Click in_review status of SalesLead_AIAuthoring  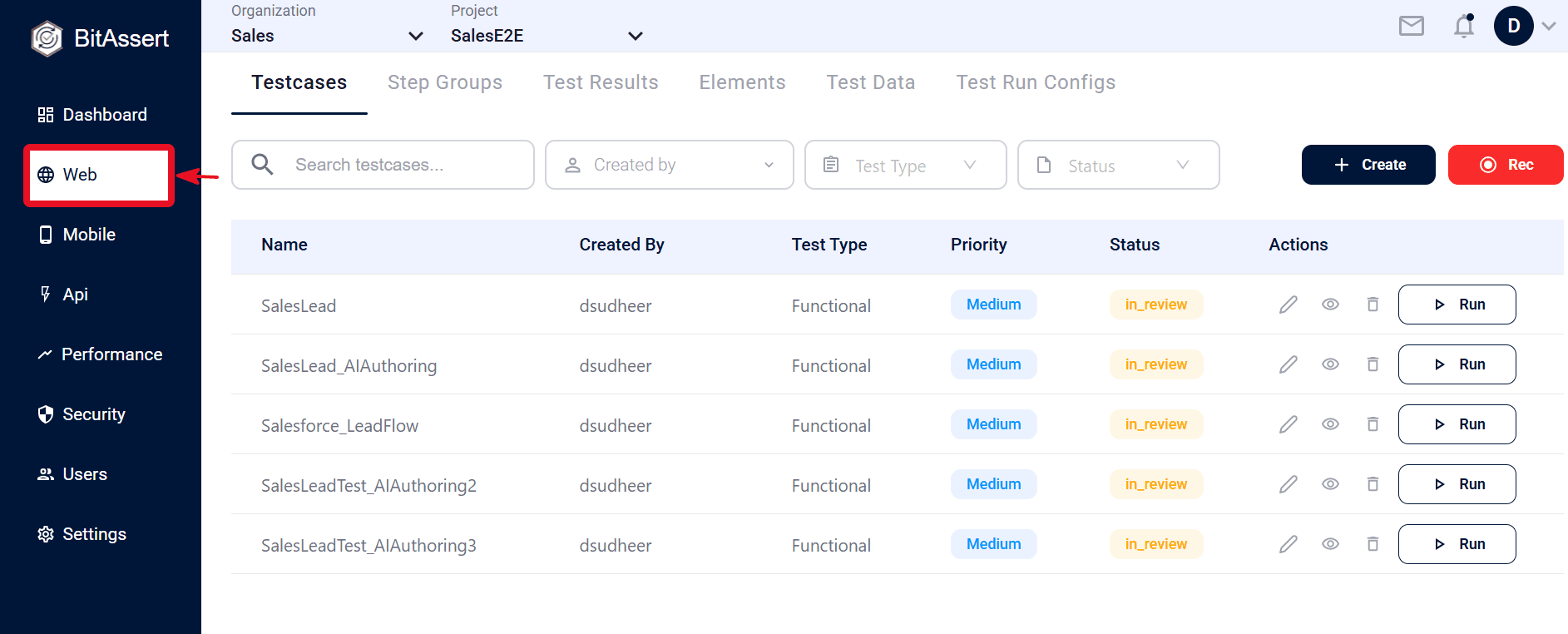click(1156, 364)
